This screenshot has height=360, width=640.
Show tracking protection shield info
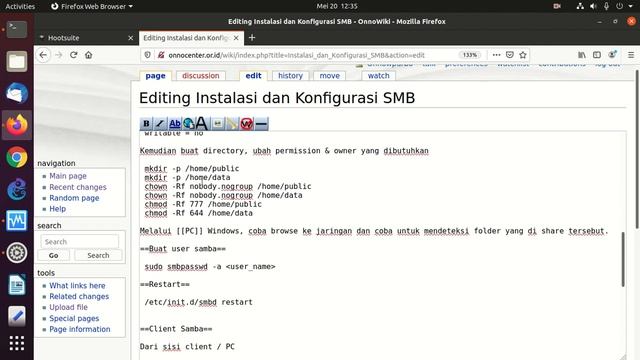click(x=148, y=55)
